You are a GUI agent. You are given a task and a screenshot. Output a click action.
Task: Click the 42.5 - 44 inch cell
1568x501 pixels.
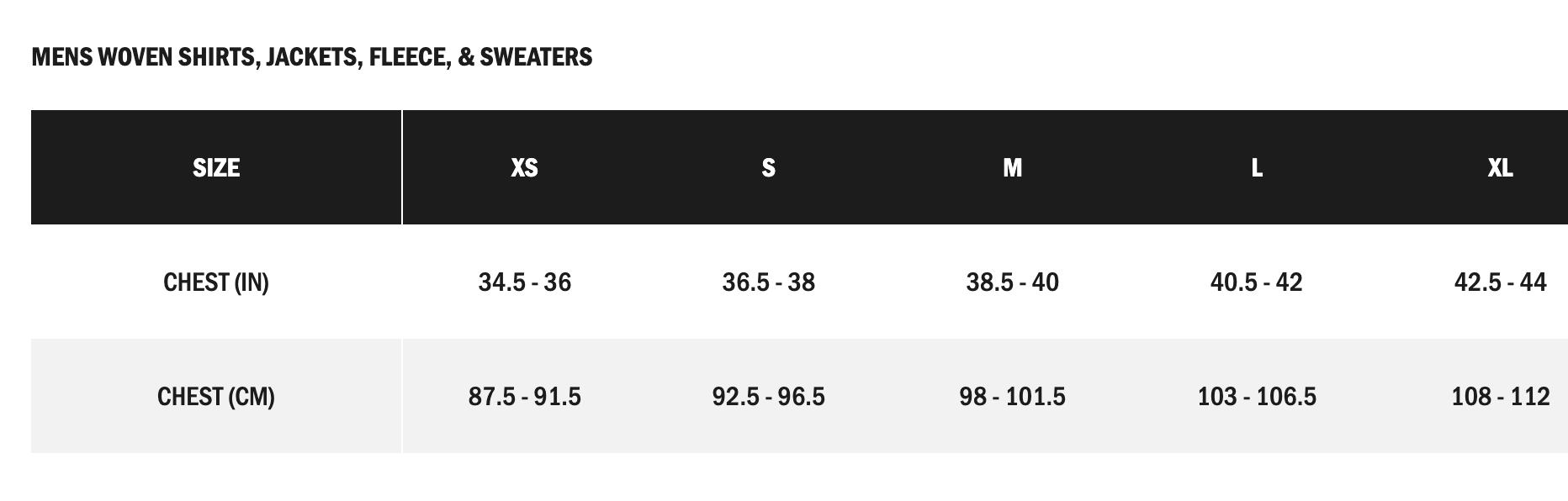click(1500, 282)
